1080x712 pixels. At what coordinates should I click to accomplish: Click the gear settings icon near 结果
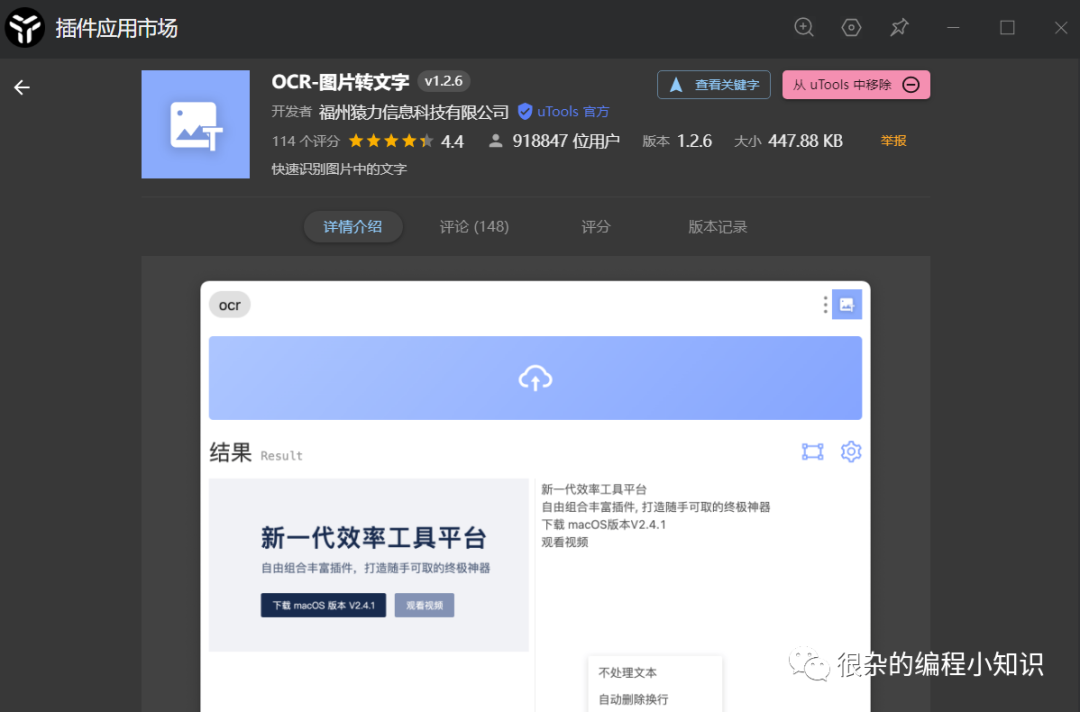[851, 452]
